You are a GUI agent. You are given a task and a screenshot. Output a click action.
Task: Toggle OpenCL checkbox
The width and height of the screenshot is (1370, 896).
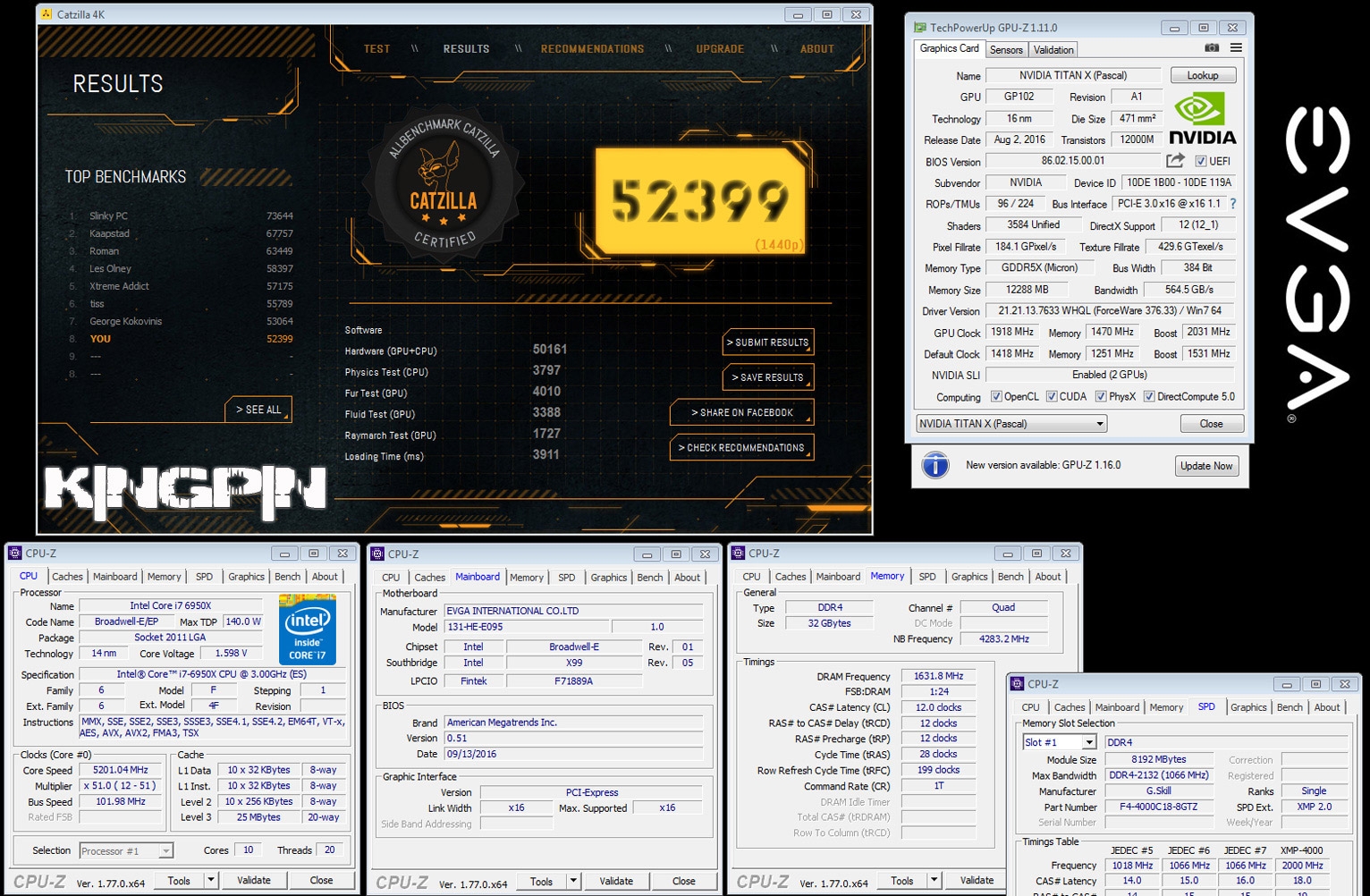point(996,396)
